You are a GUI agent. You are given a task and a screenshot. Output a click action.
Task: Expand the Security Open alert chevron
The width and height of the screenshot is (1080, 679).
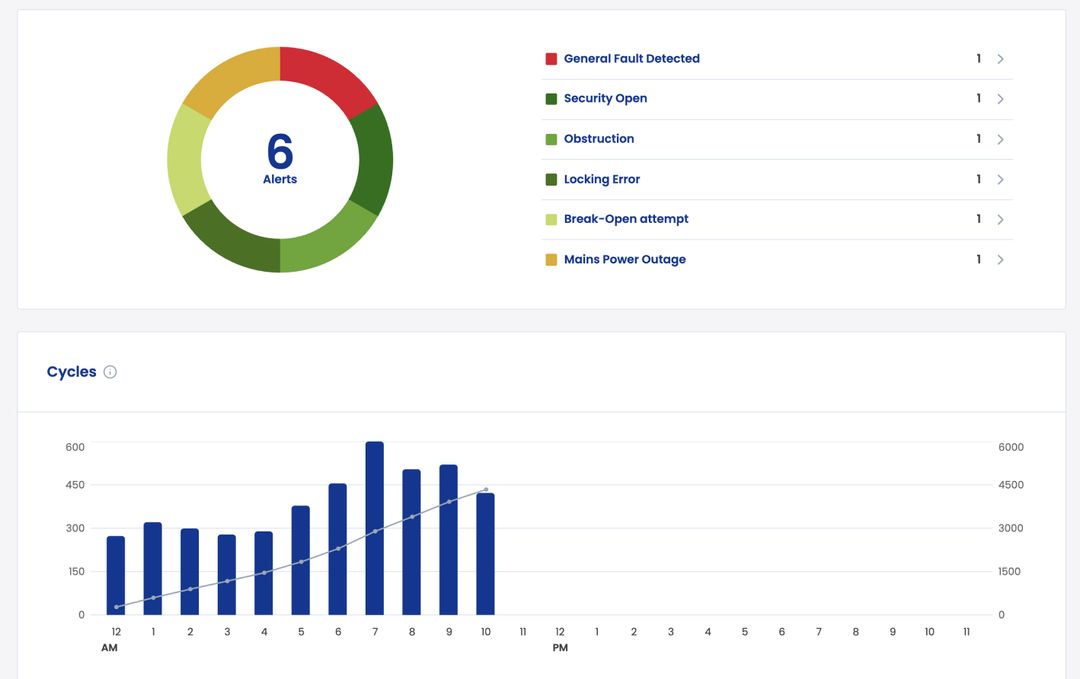click(x=999, y=98)
